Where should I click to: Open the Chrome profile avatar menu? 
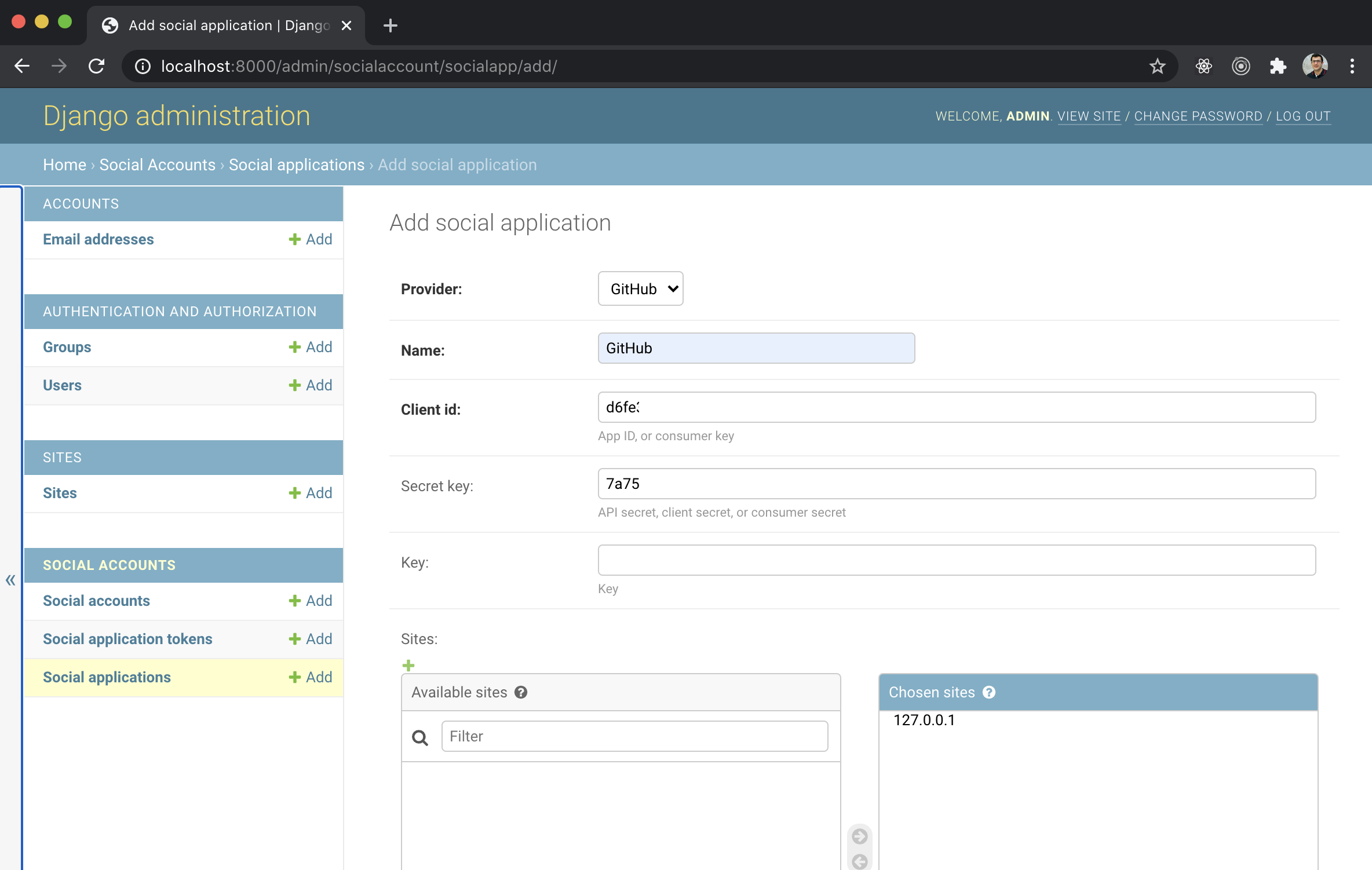click(1315, 66)
